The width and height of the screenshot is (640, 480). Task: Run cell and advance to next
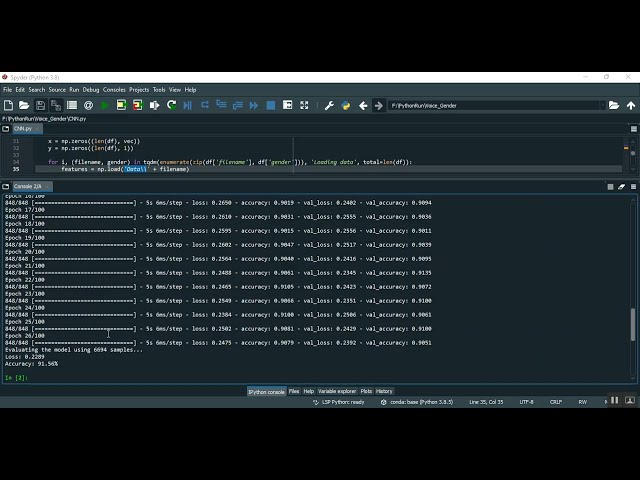pyautogui.click(x=138, y=105)
